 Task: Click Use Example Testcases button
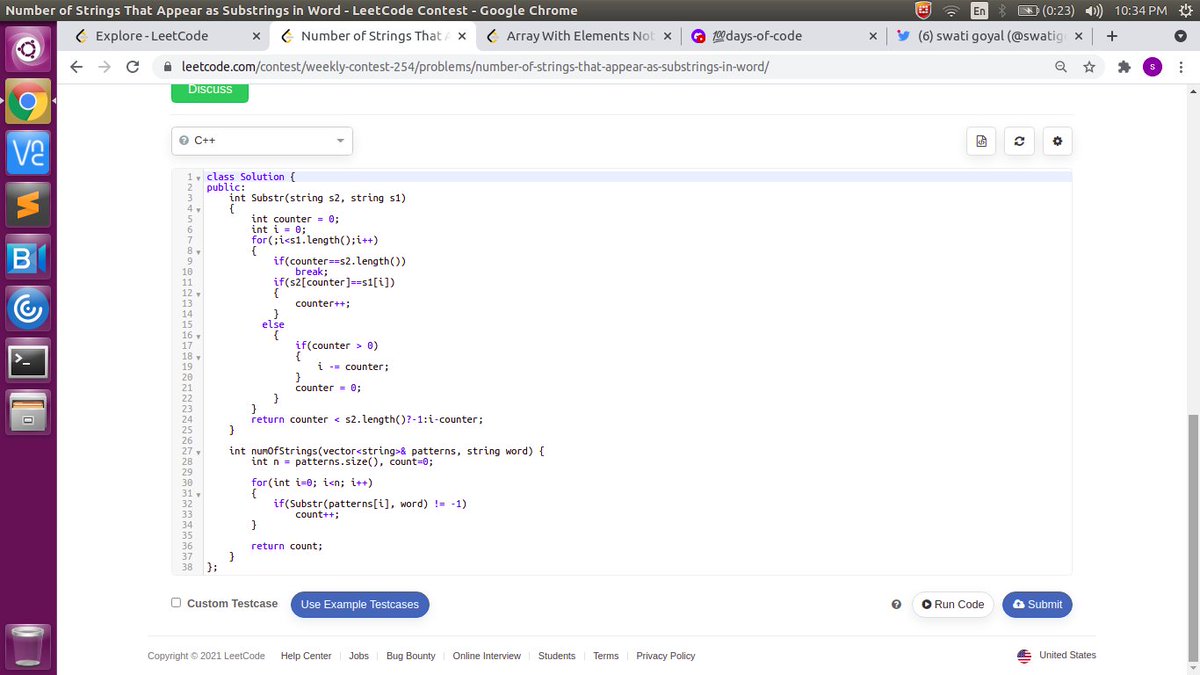pyautogui.click(x=360, y=604)
